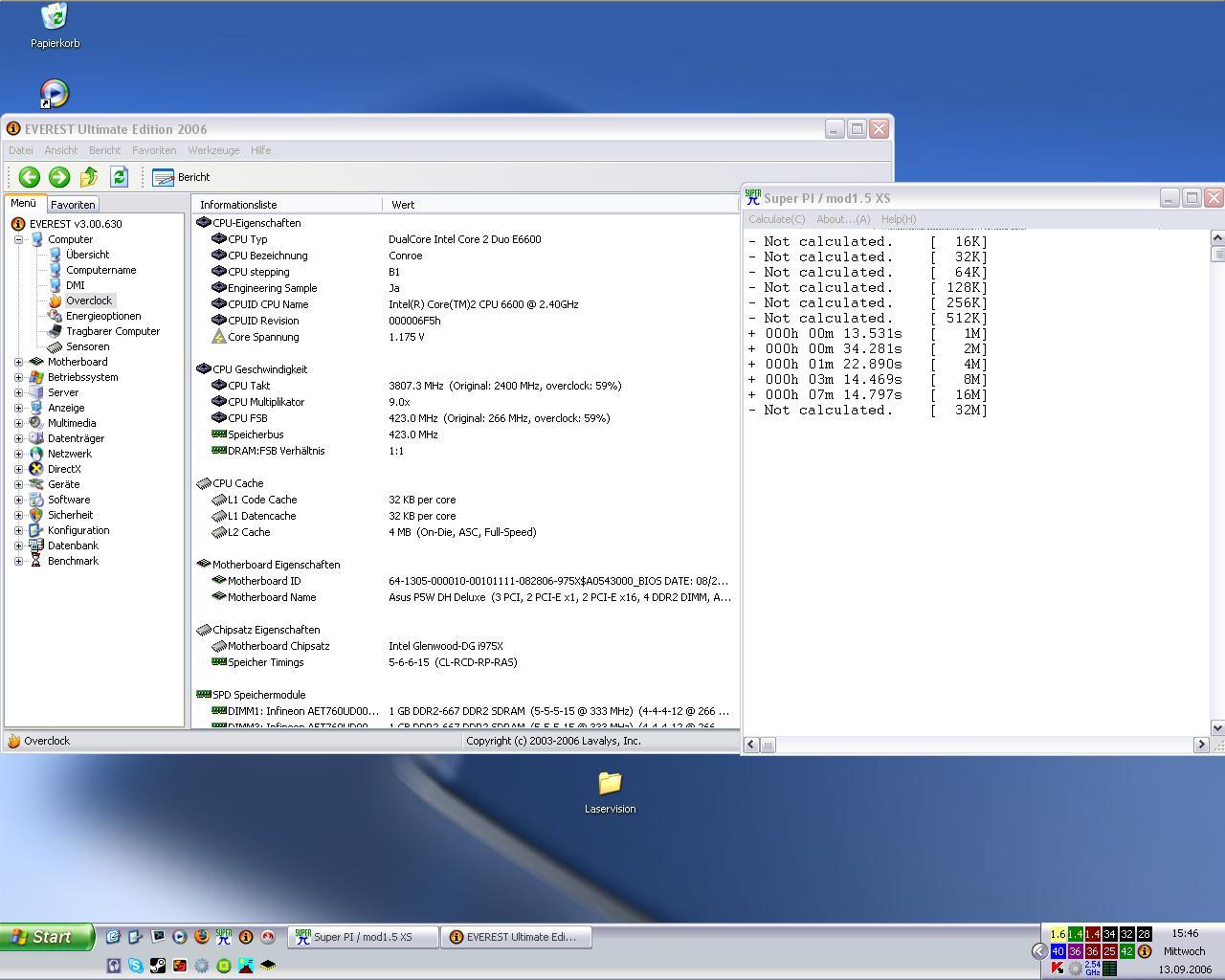Click the green Forward arrow in EVEREST toolbar
1225x980 pixels.
point(59,177)
